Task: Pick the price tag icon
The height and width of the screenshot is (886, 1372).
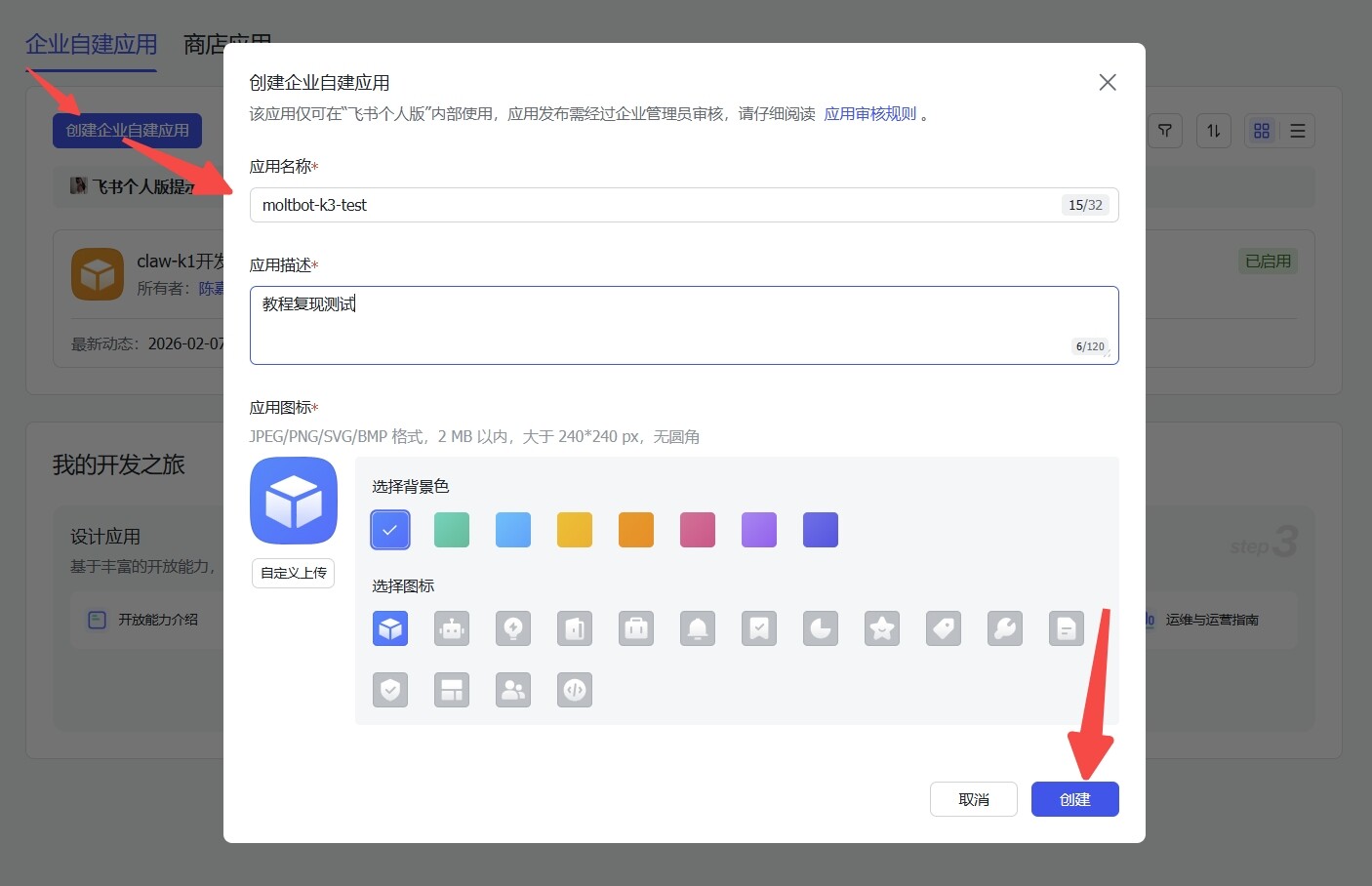Action: pos(944,628)
